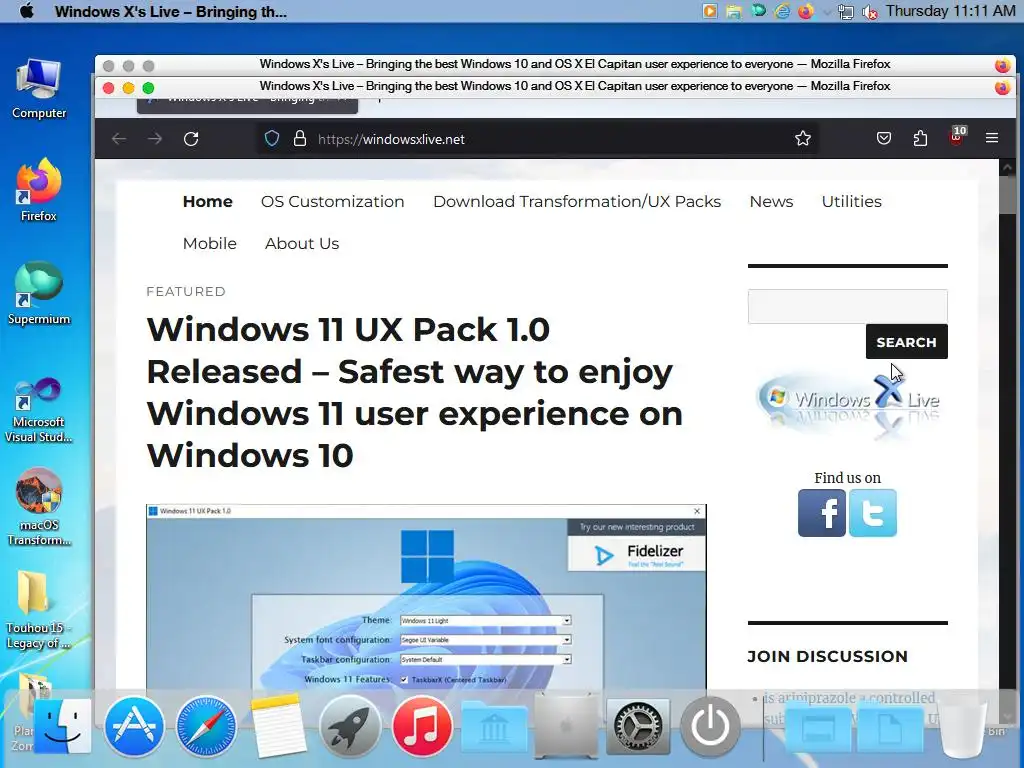Click Firefox icon in menu bar tray
Image resolution: width=1024 pixels, height=768 pixels.
(x=806, y=11)
